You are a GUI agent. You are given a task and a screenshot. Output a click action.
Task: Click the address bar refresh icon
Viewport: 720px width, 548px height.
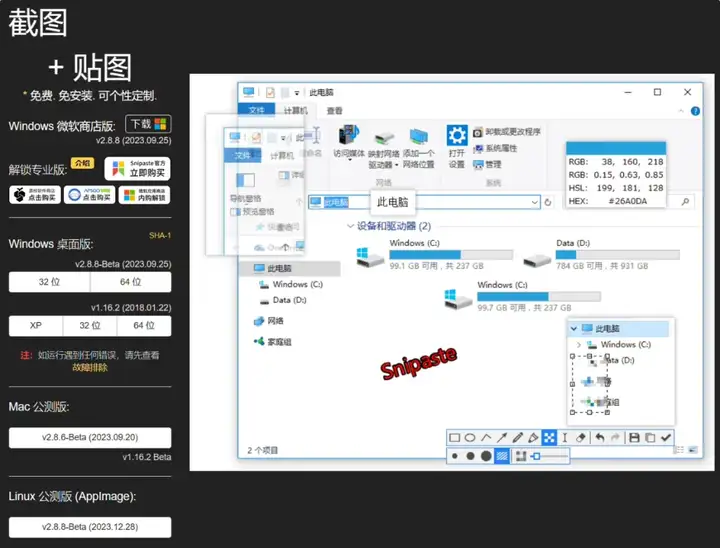coord(548,202)
